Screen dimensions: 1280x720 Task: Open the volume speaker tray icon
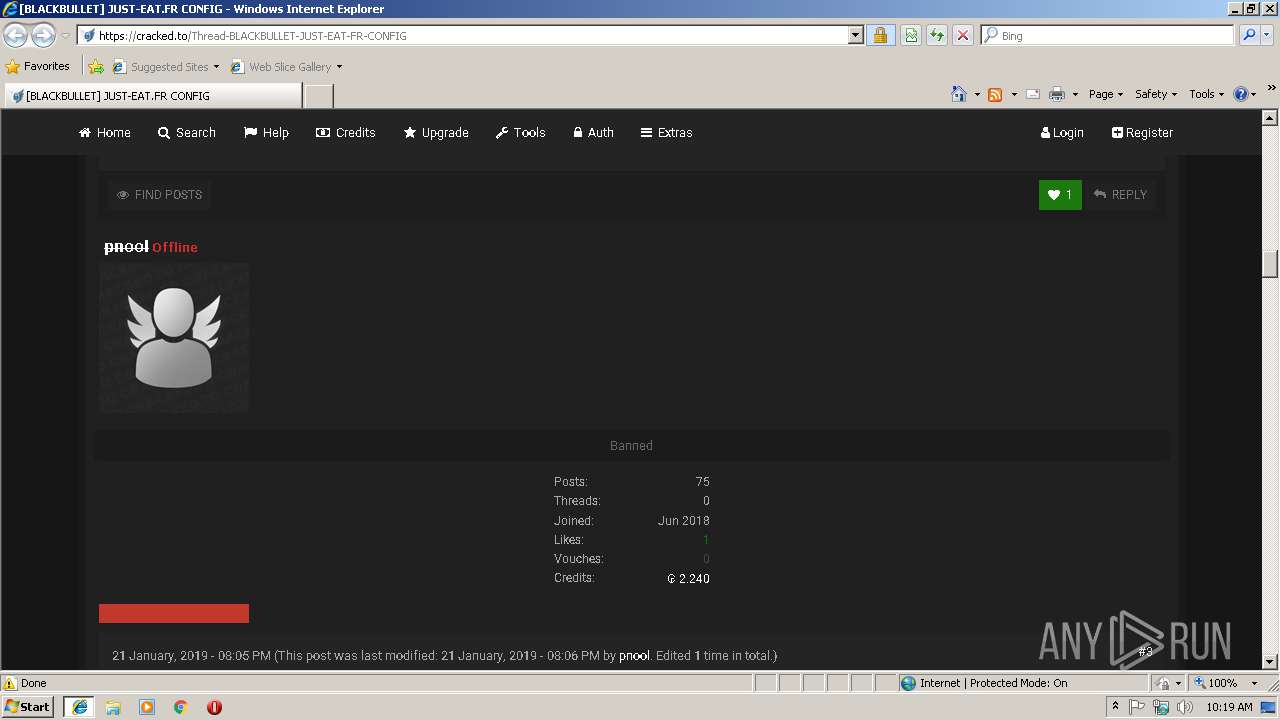[1185, 707]
